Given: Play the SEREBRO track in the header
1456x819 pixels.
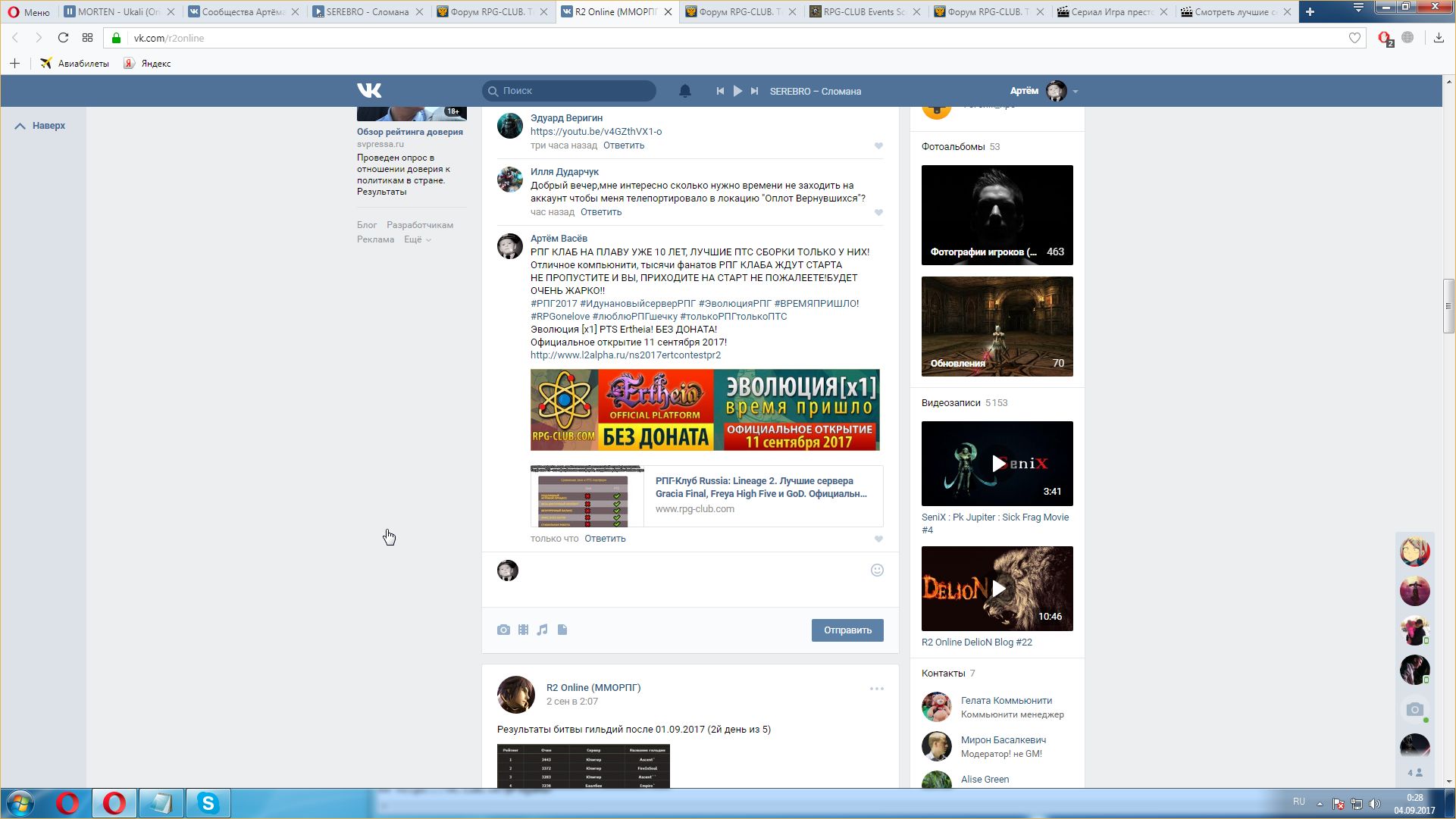Looking at the screenshot, I should (737, 91).
